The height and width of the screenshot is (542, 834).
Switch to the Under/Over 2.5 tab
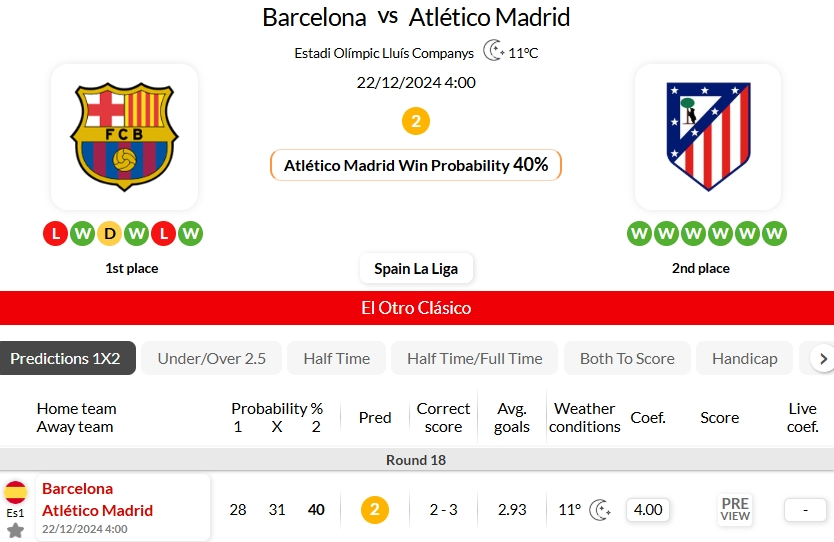212,358
